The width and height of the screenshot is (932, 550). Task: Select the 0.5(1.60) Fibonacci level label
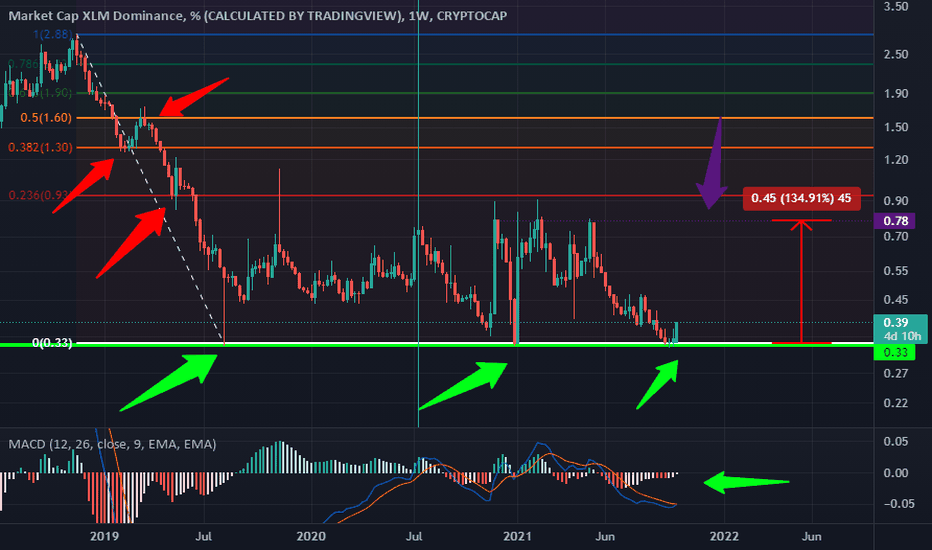click(x=46, y=118)
